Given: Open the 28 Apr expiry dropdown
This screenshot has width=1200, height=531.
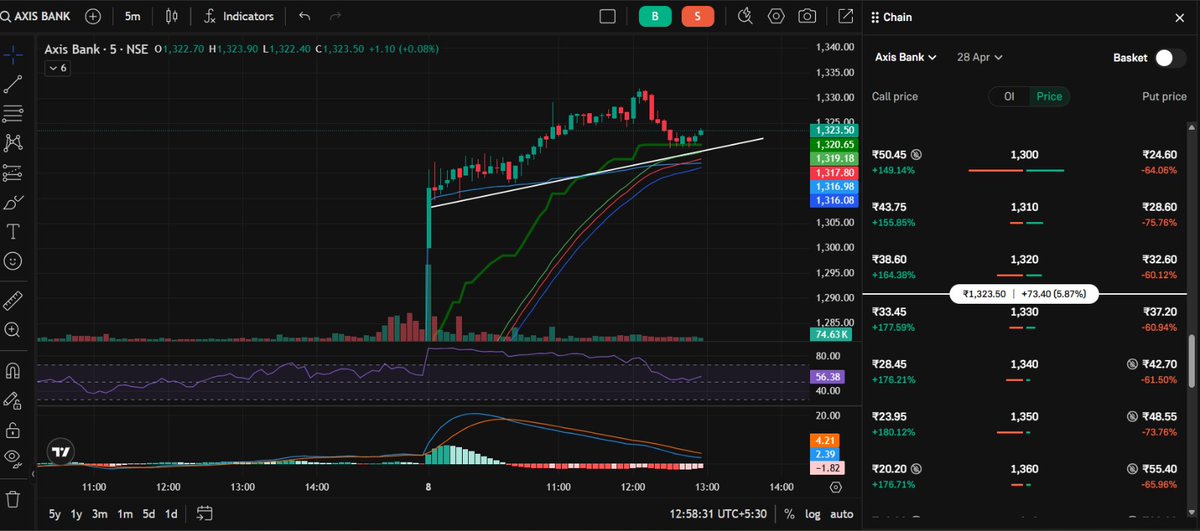Looking at the screenshot, I should pos(979,58).
